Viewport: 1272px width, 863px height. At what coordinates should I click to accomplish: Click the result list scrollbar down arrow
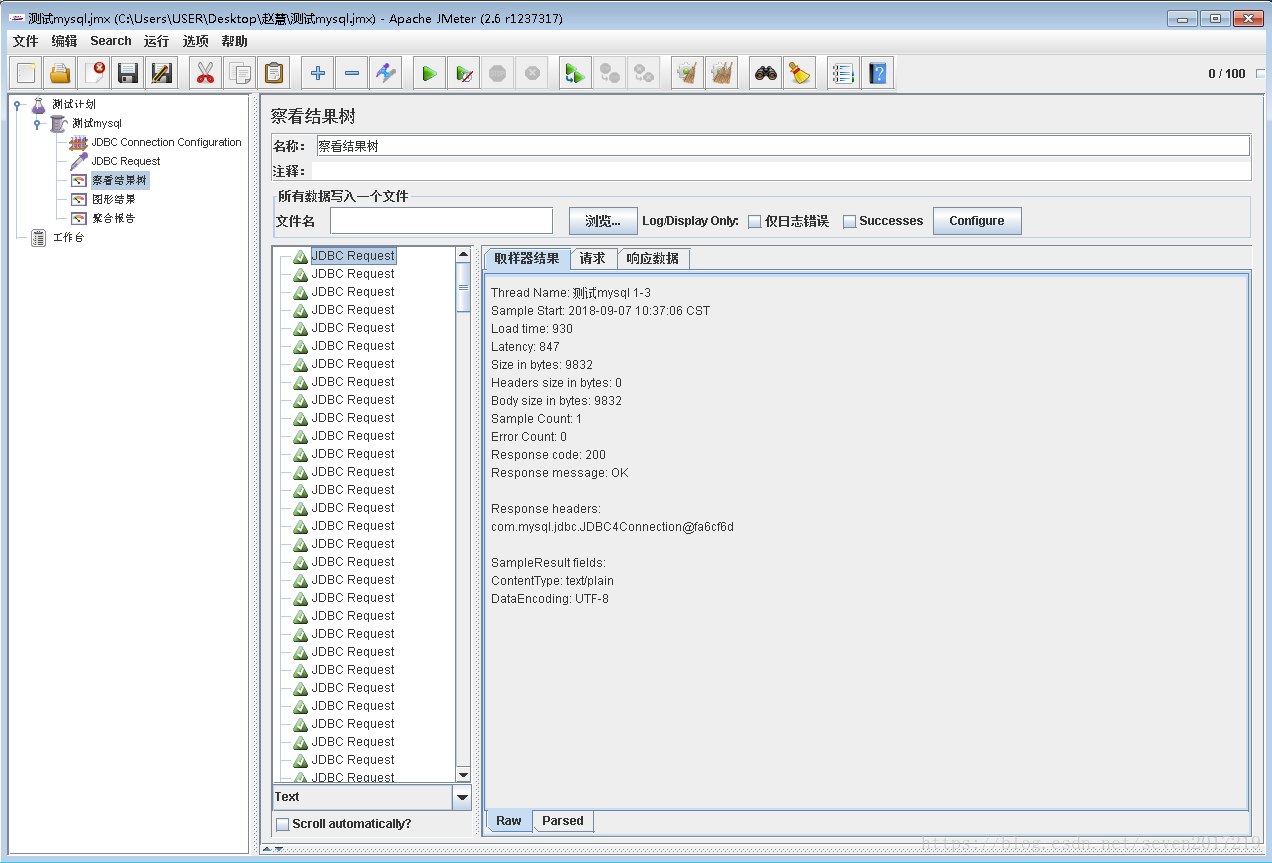point(463,775)
